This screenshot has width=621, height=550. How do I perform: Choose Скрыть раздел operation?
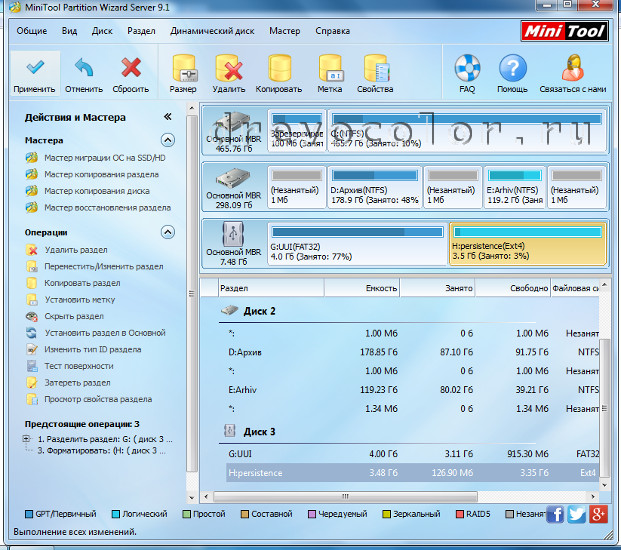click(65, 316)
